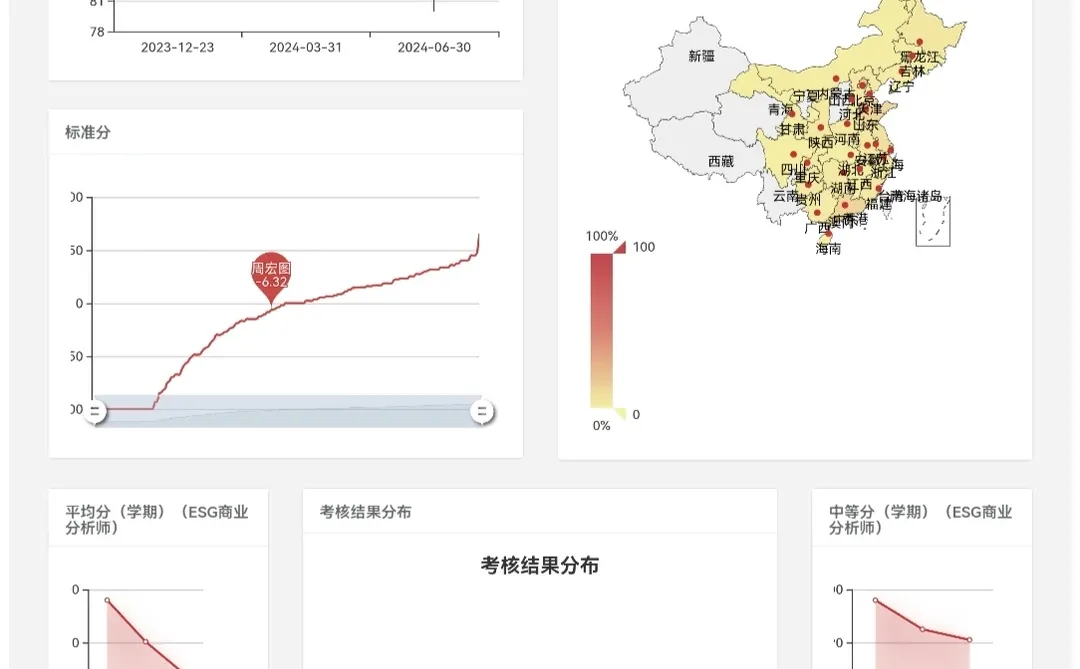Grab the right data-zoom handle in 标准分
1080x669 pixels.
point(482,412)
